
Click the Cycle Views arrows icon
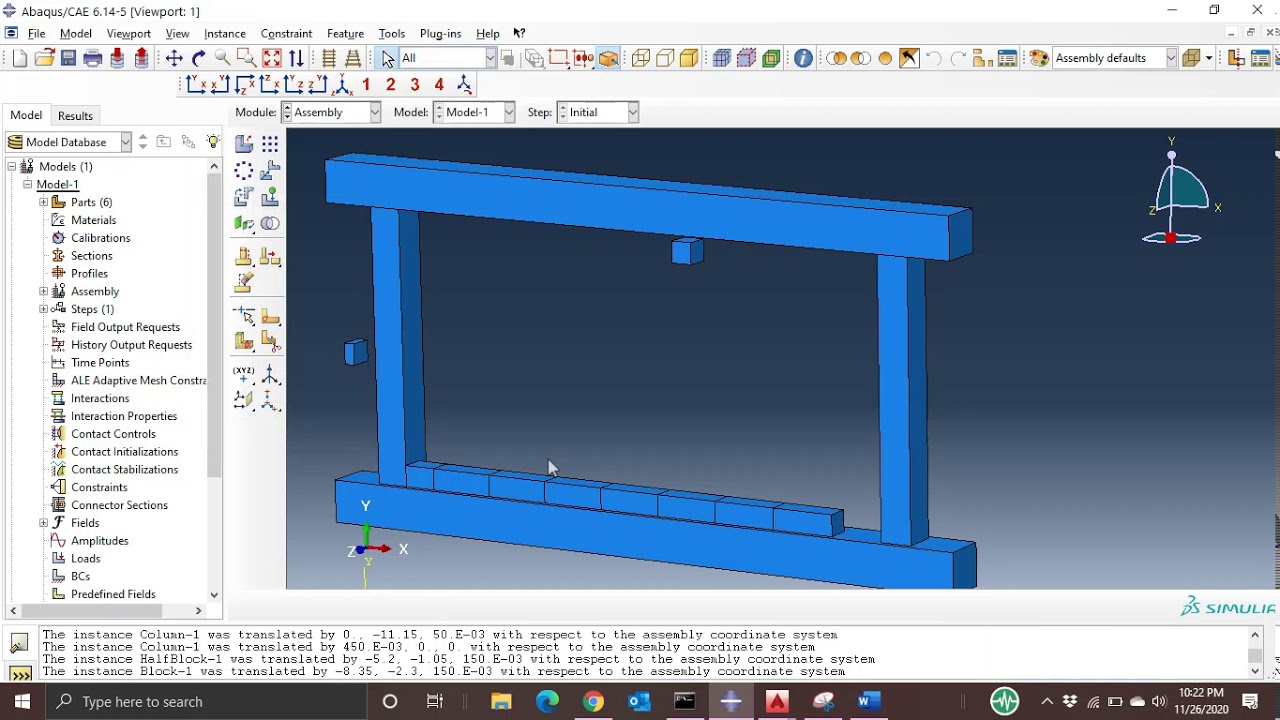point(296,59)
